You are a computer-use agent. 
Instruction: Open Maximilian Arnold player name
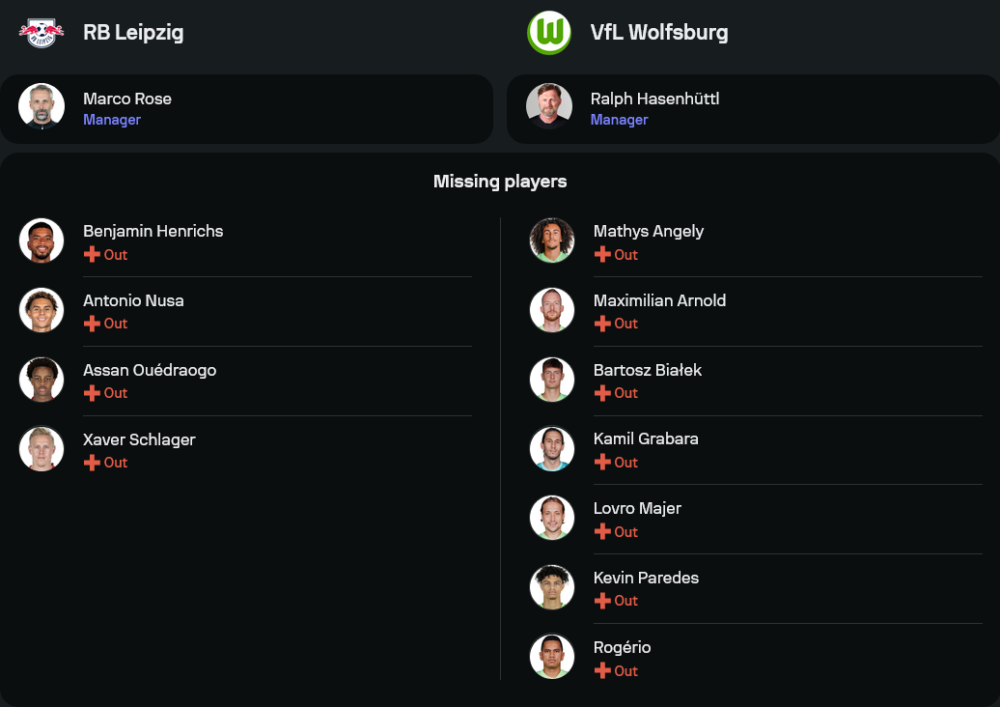[x=659, y=300]
